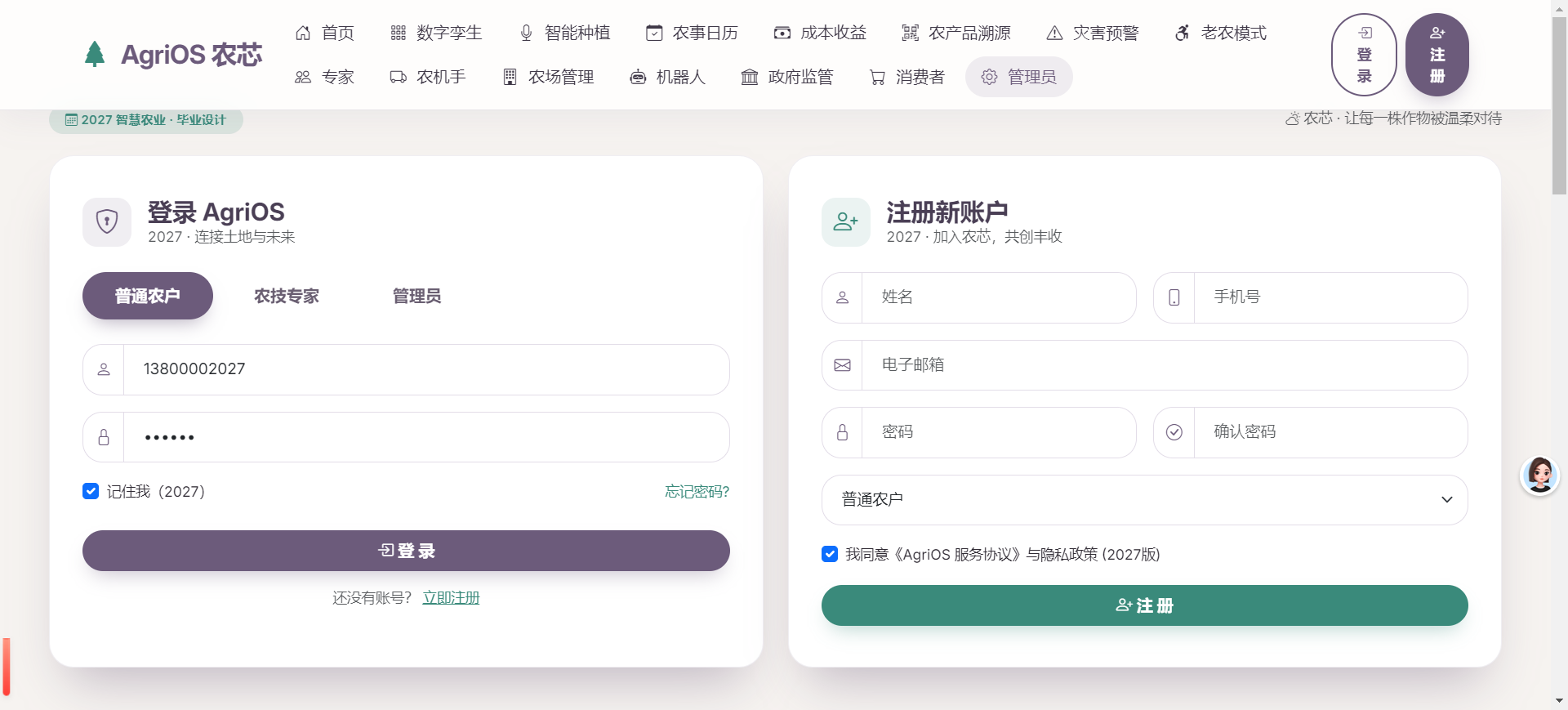The height and width of the screenshot is (710, 1568).
Task: Click the top-right 登录 pill button
Action: [x=1364, y=55]
